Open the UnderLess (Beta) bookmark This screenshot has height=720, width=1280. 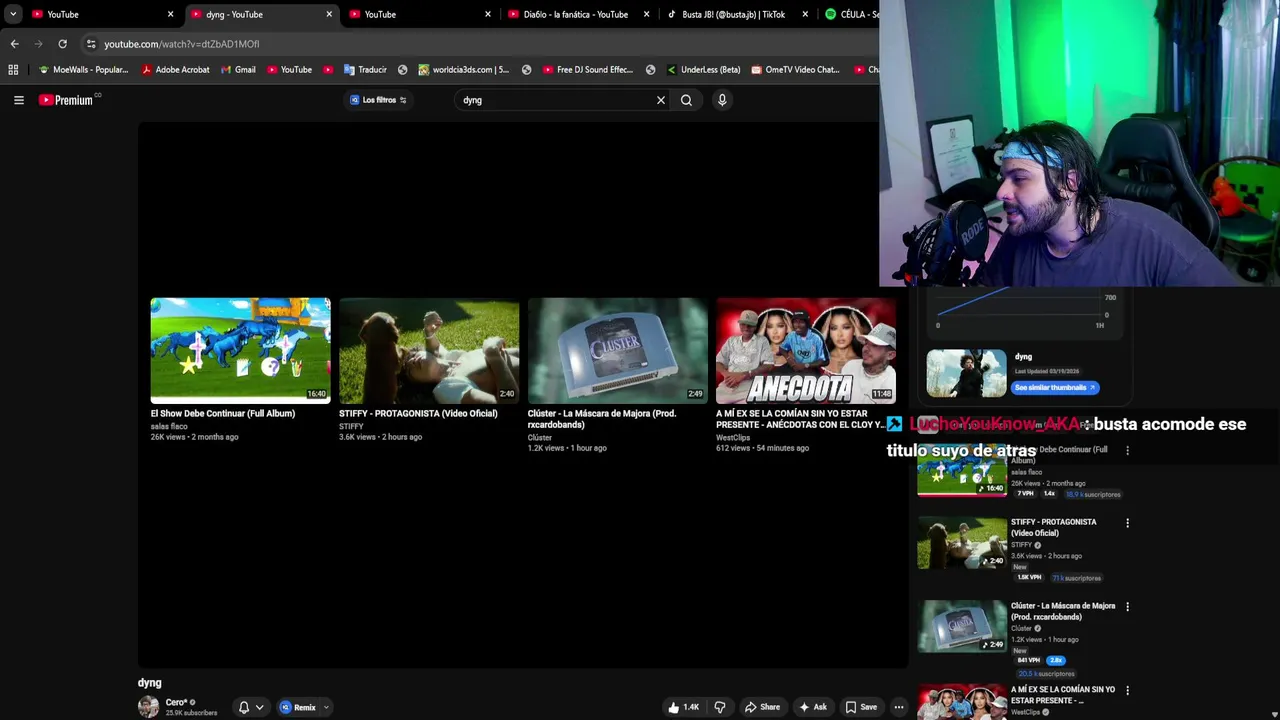click(703, 70)
